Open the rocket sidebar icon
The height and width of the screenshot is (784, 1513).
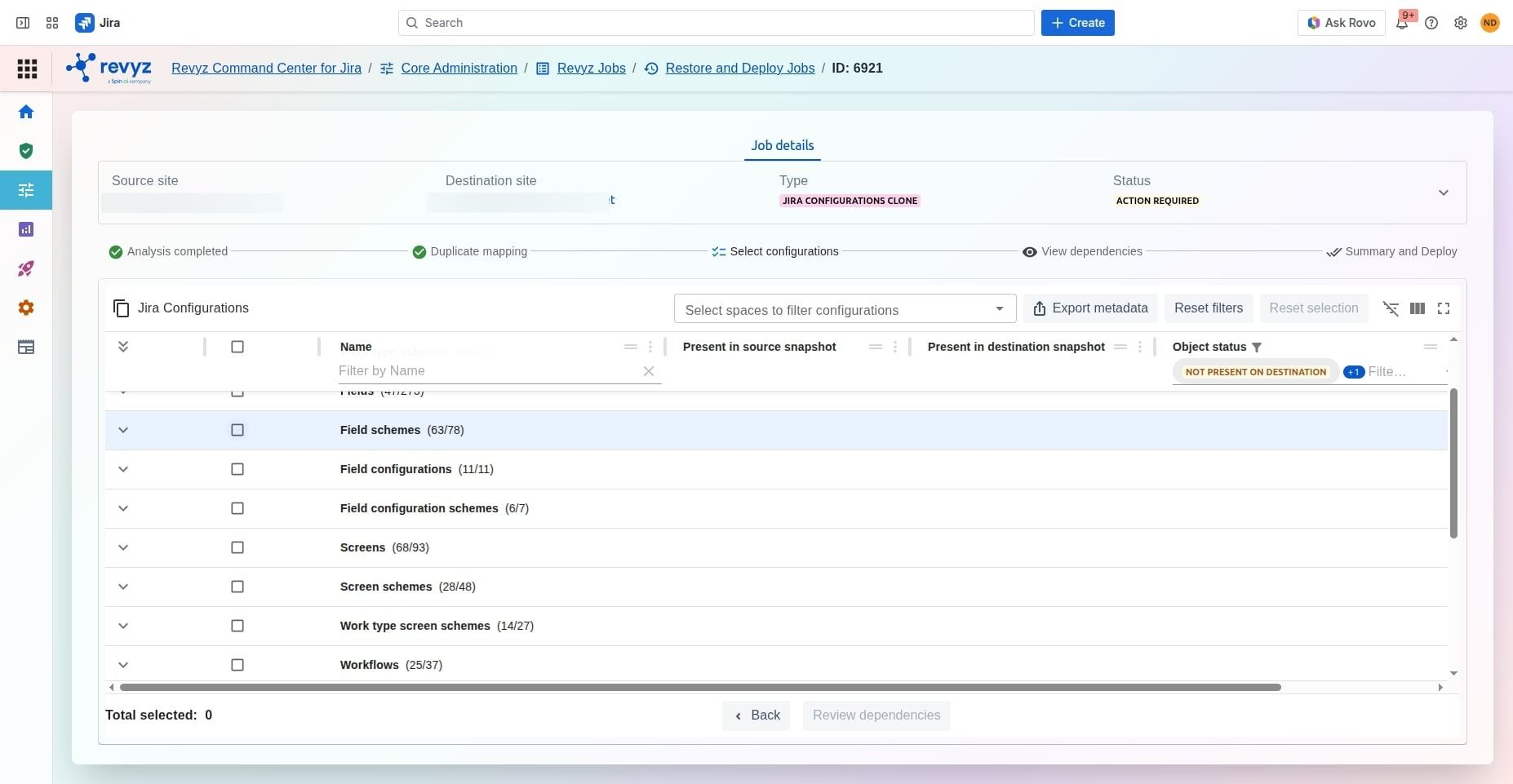click(x=26, y=268)
